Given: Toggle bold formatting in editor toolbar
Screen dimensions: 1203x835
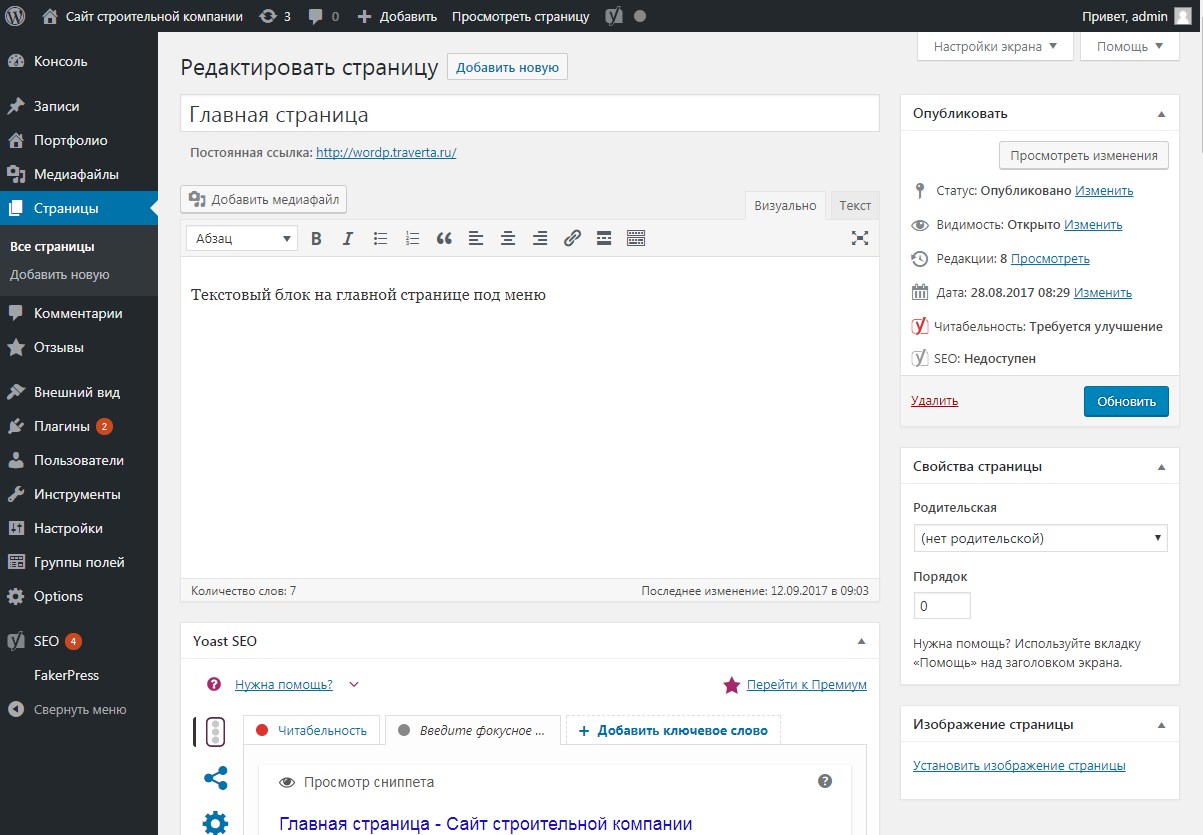Looking at the screenshot, I should [x=316, y=238].
